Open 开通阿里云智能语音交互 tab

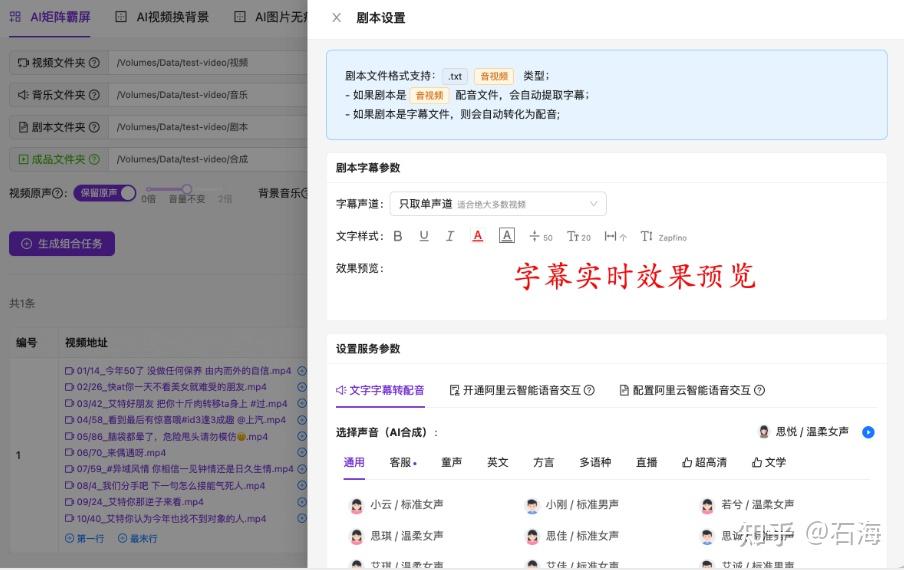tap(521, 390)
